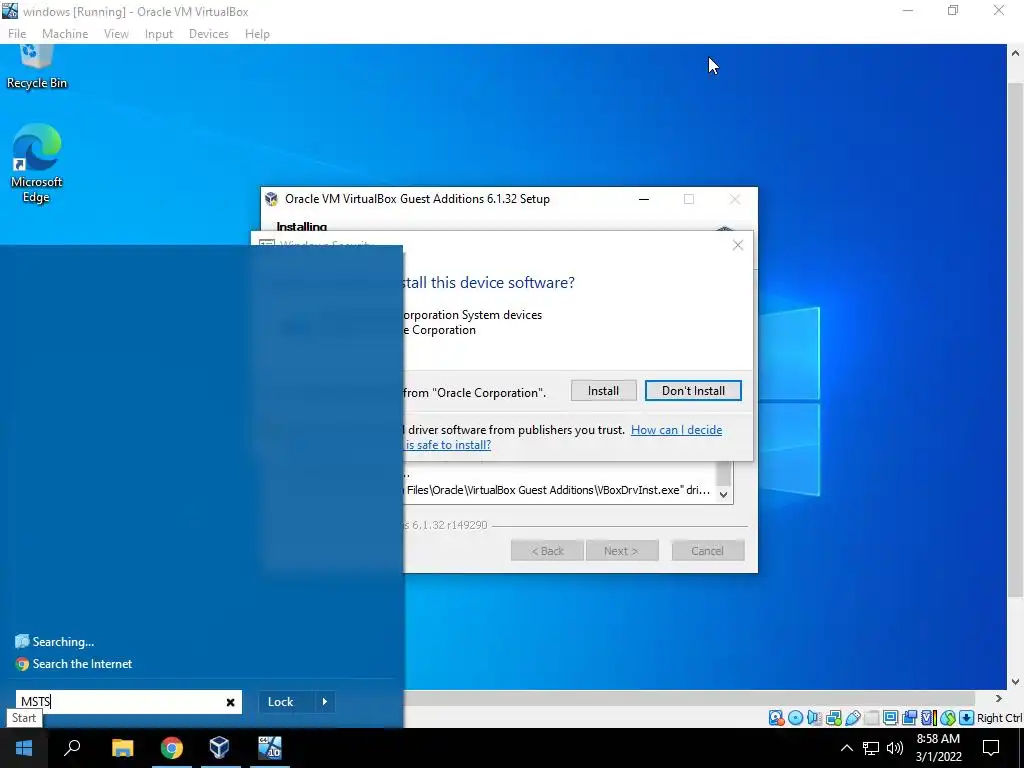
Task: Open the volume speaker tray icon
Action: [x=895, y=748]
